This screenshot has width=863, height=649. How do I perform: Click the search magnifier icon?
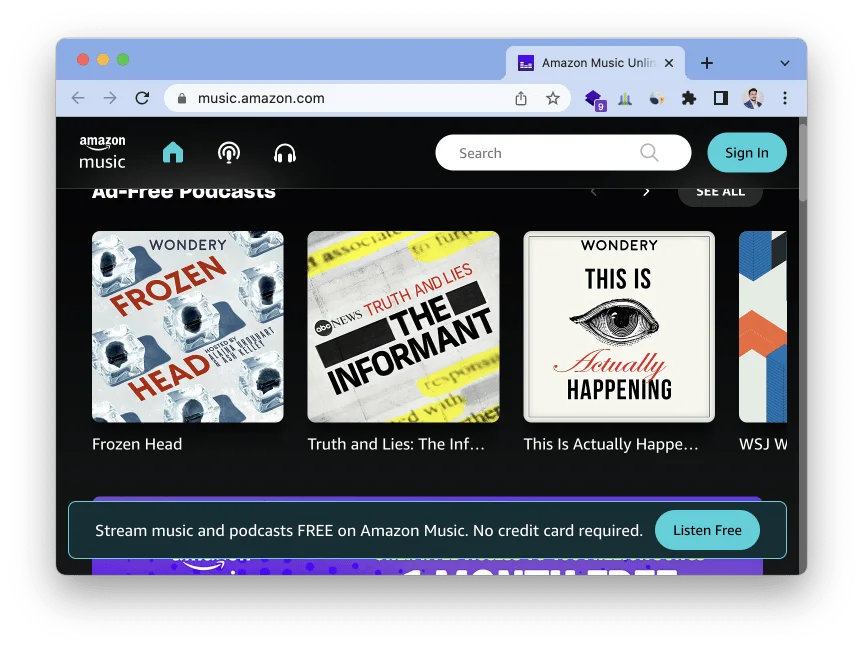[x=649, y=152]
